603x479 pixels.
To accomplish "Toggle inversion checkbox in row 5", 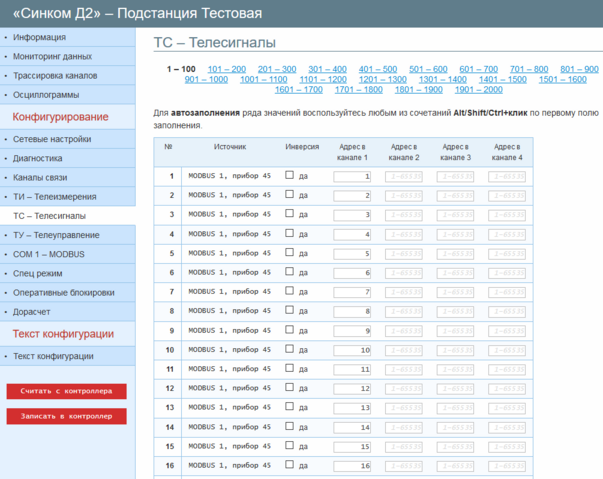I will tap(290, 253).
